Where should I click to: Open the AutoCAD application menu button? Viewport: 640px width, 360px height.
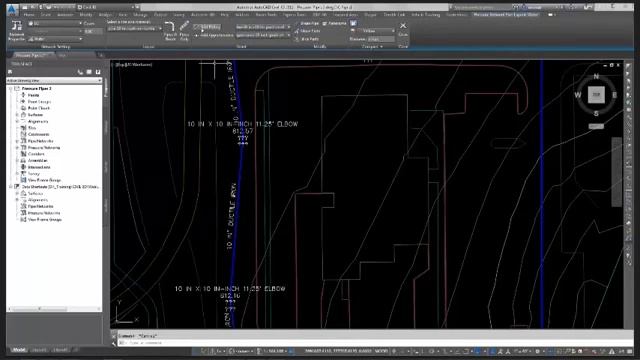tap(12, 9)
